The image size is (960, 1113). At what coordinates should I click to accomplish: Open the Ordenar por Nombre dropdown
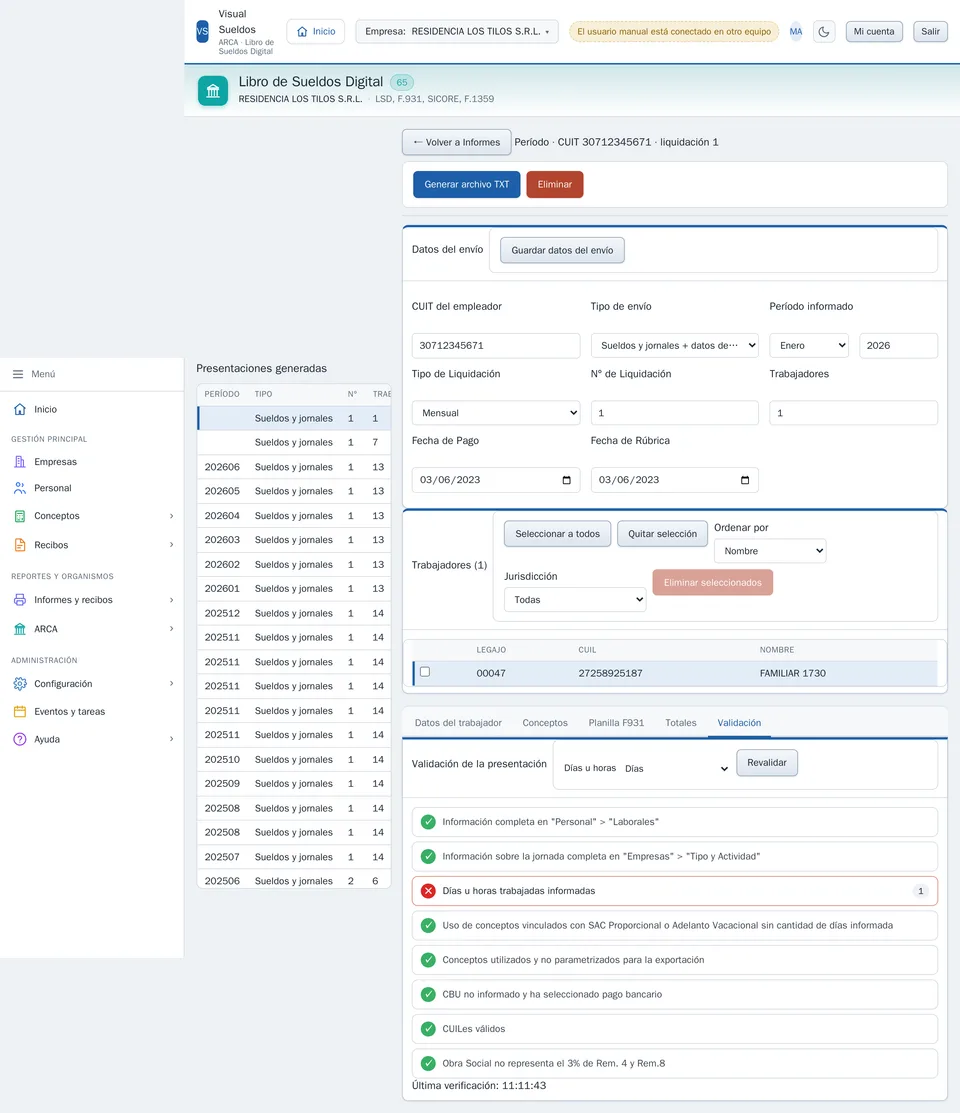pos(770,551)
